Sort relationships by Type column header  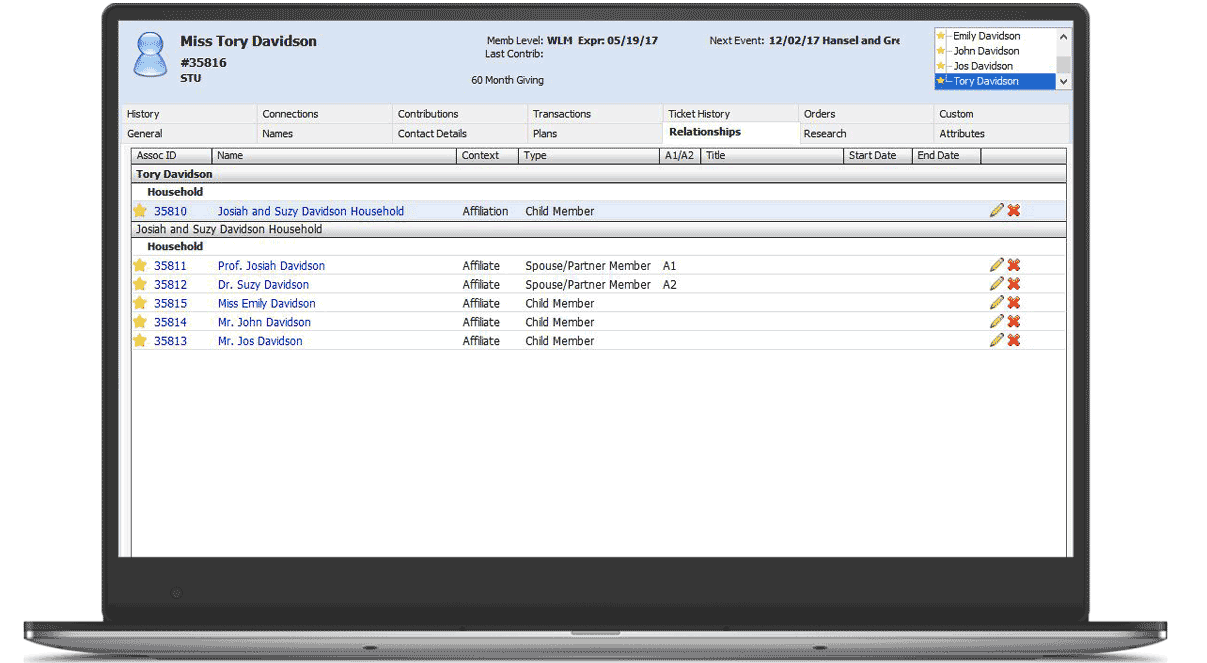click(536, 156)
